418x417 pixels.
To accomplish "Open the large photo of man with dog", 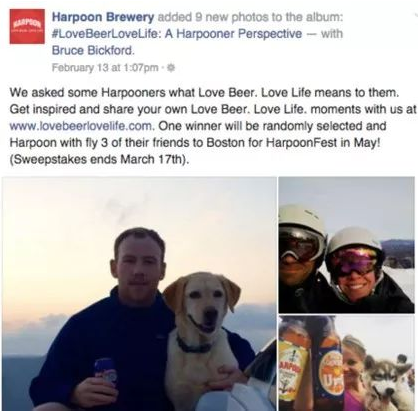I will pyautogui.click(x=139, y=293).
